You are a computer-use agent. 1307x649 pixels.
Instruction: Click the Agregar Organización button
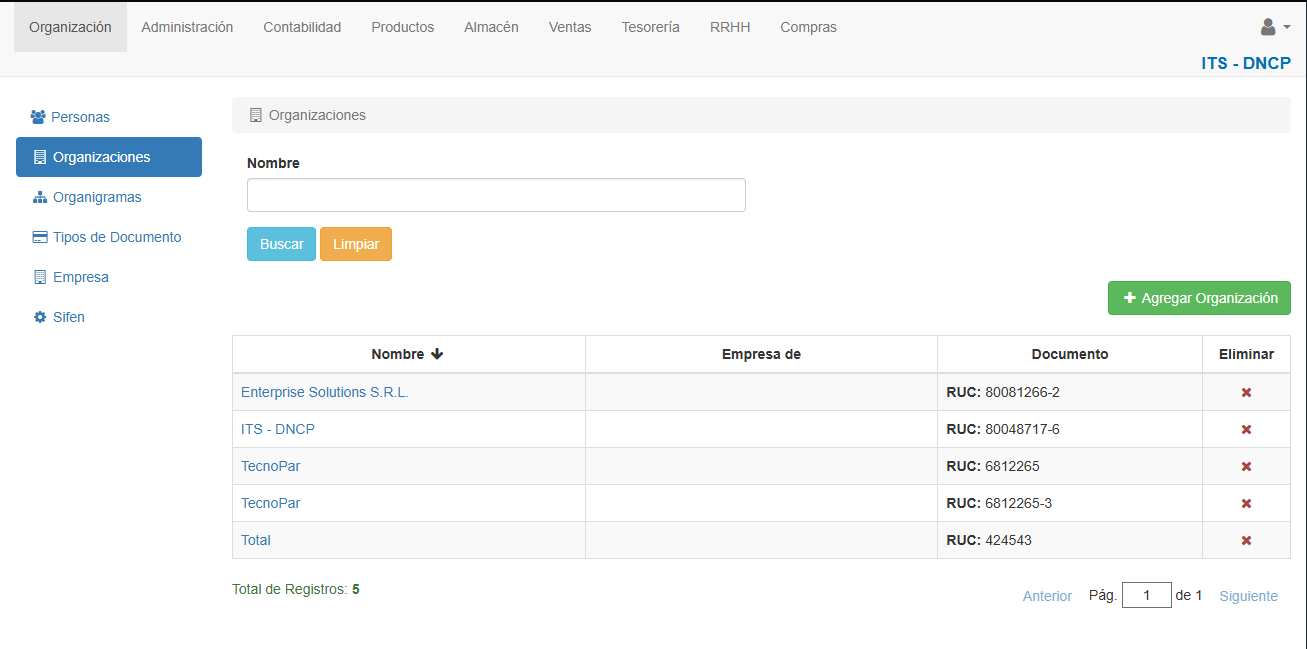(x=1199, y=298)
